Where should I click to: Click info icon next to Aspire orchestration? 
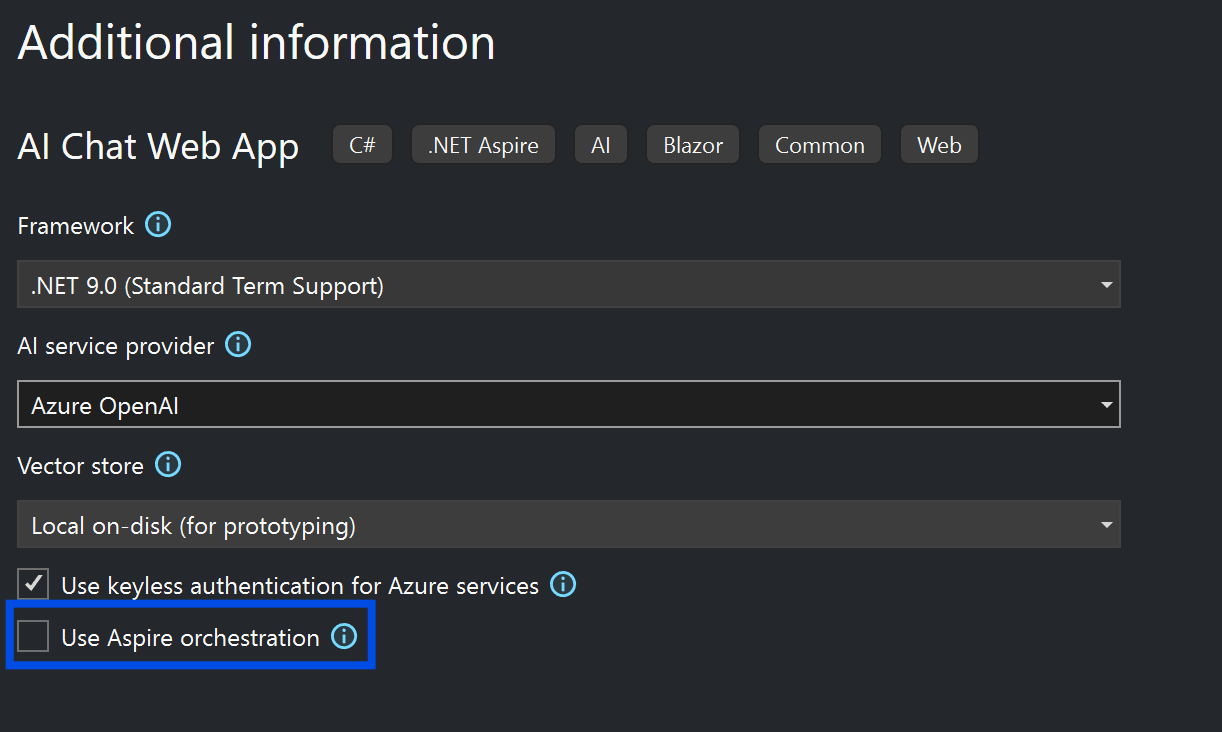point(344,637)
